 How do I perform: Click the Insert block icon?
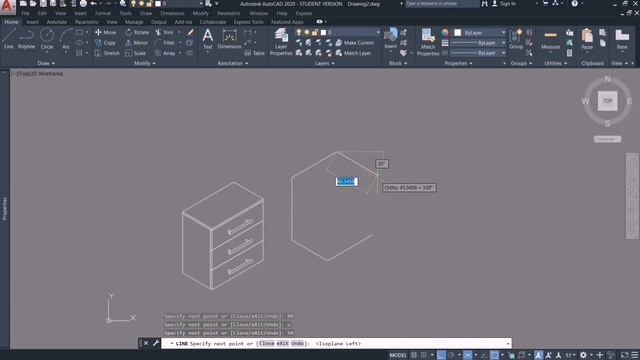pos(391,38)
